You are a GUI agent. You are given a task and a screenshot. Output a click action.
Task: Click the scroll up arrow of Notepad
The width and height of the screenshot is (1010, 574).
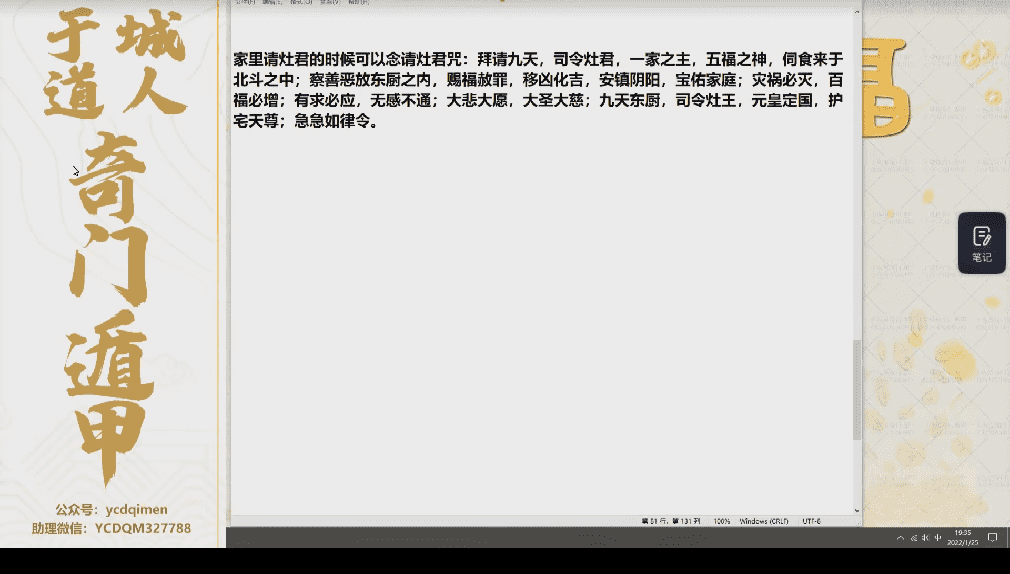pyautogui.click(x=857, y=13)
